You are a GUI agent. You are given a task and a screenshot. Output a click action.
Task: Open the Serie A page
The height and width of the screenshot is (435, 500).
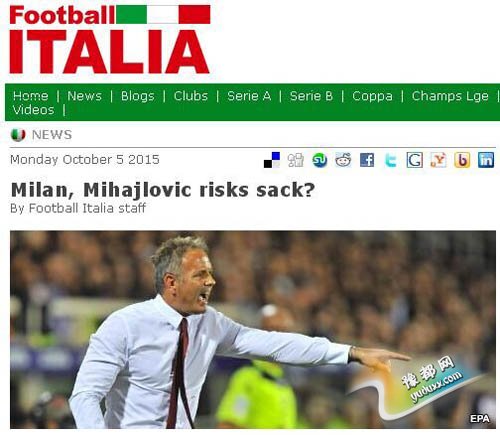coord(249,96)
